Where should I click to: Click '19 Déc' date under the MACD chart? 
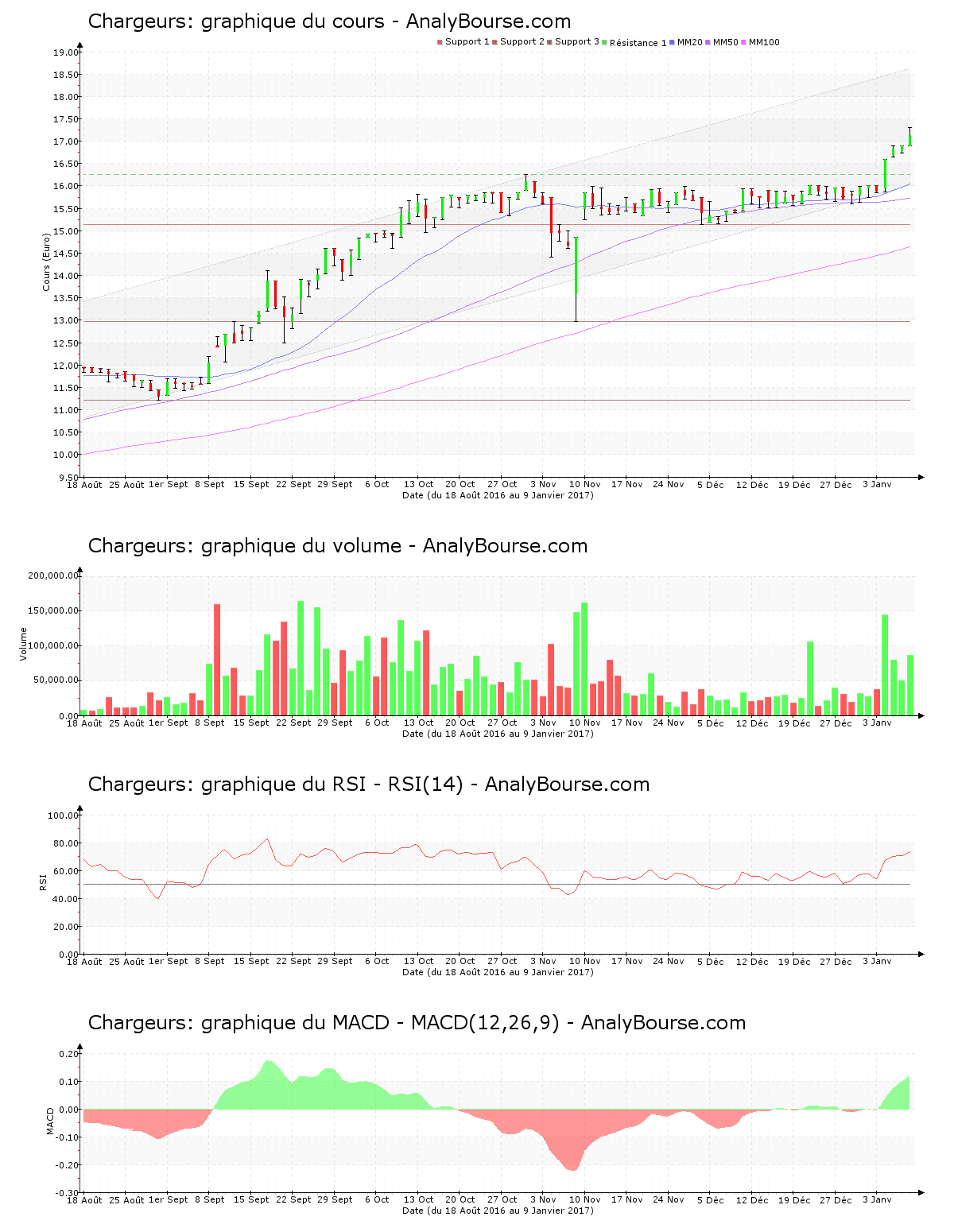794,1200
